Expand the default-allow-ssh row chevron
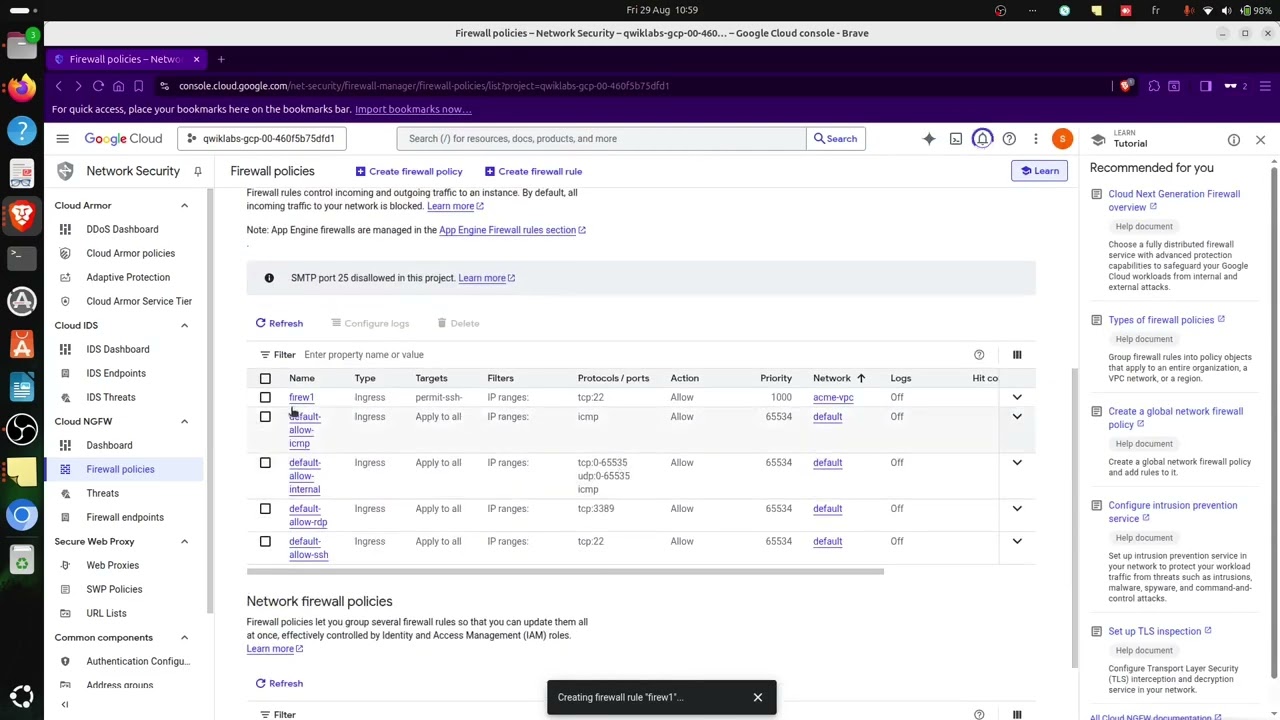This screenshot has width=1280, height=720. (x=1017, y=542)
